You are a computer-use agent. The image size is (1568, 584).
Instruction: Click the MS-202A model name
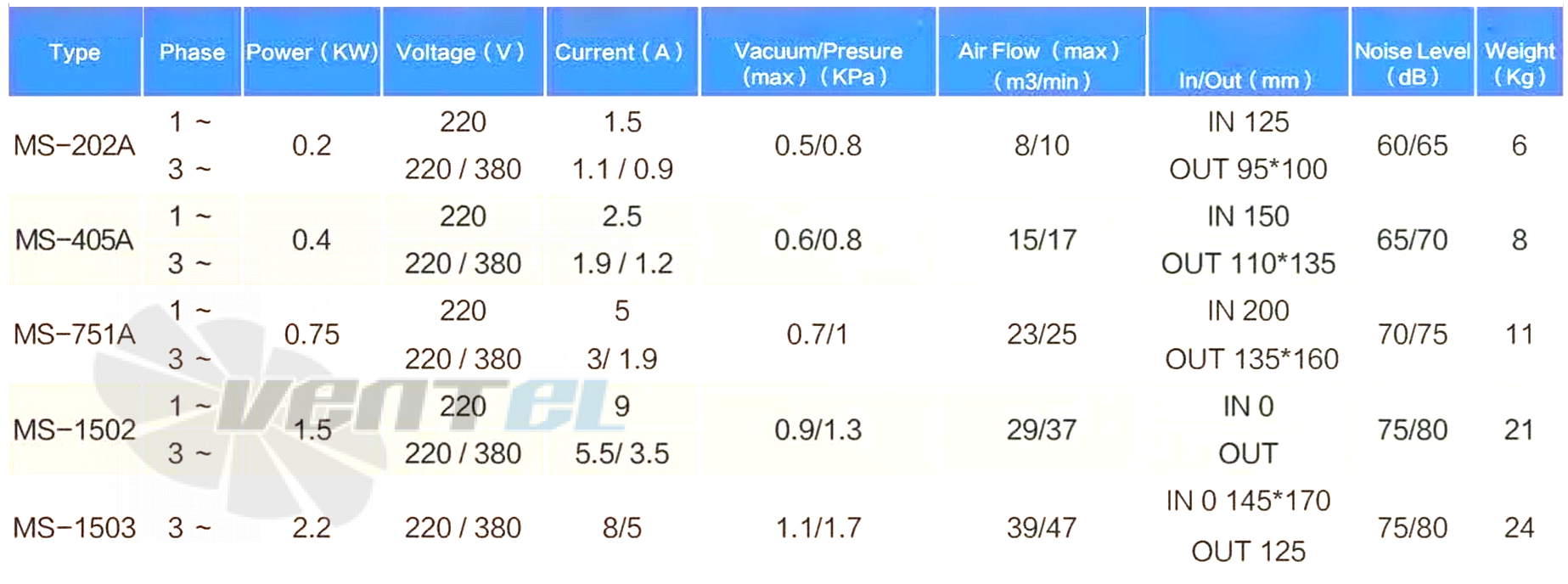pos(75,146)
